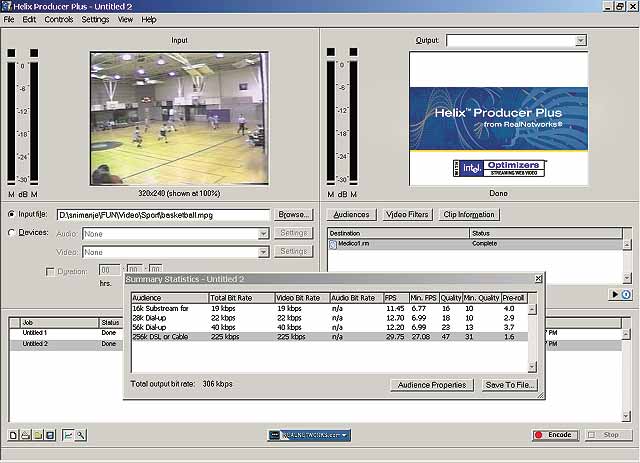
Task: Click the Audience Properties button
Action: (x=432, y=385)
